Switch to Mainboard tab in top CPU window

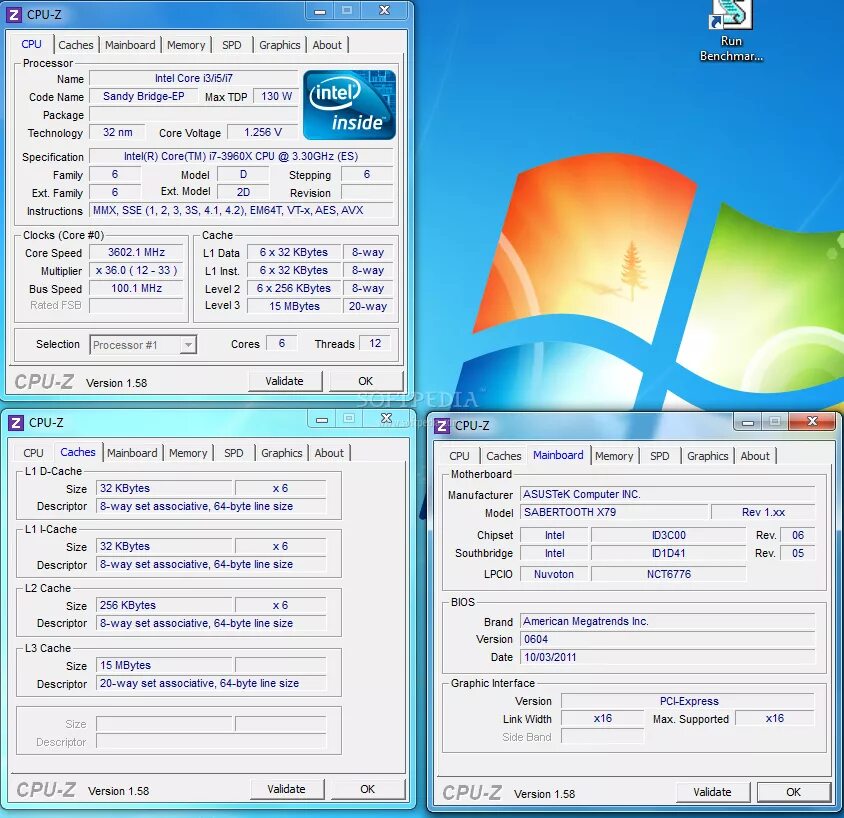coord(130,45)
